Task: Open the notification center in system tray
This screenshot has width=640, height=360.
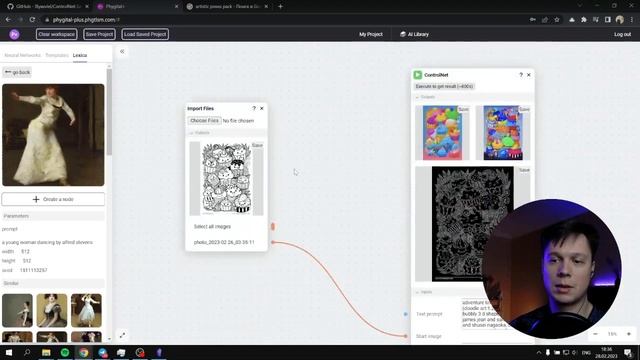Action: coord(628,353)
